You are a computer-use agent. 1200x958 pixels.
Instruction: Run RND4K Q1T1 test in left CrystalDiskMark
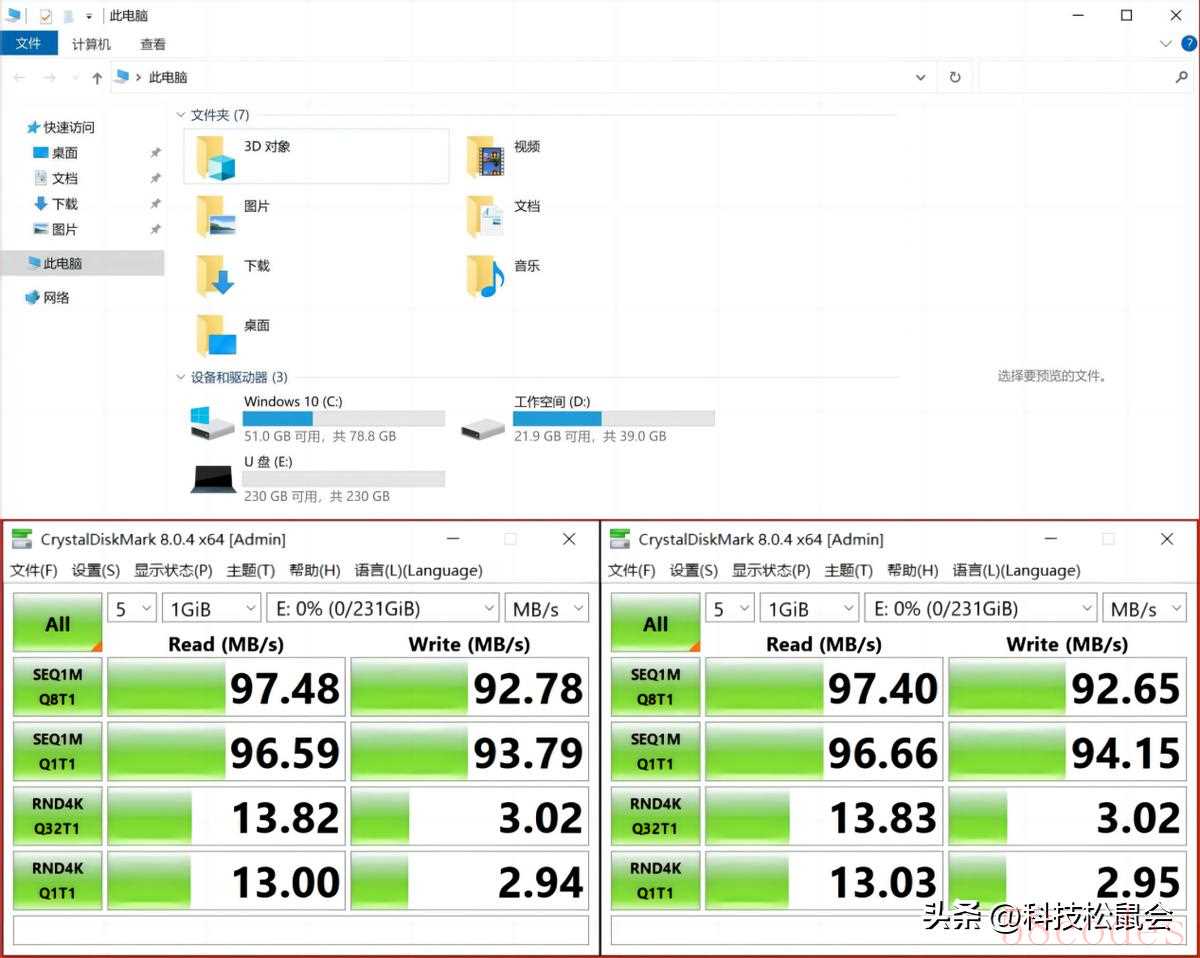[x=57, y=880]
